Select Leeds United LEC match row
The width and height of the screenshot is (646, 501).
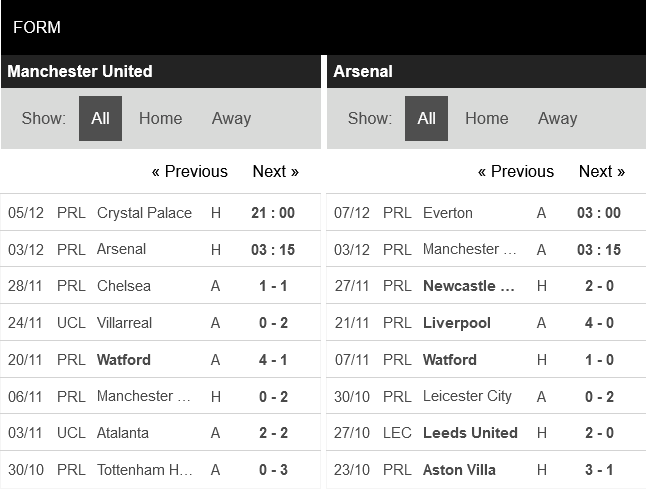470,433
